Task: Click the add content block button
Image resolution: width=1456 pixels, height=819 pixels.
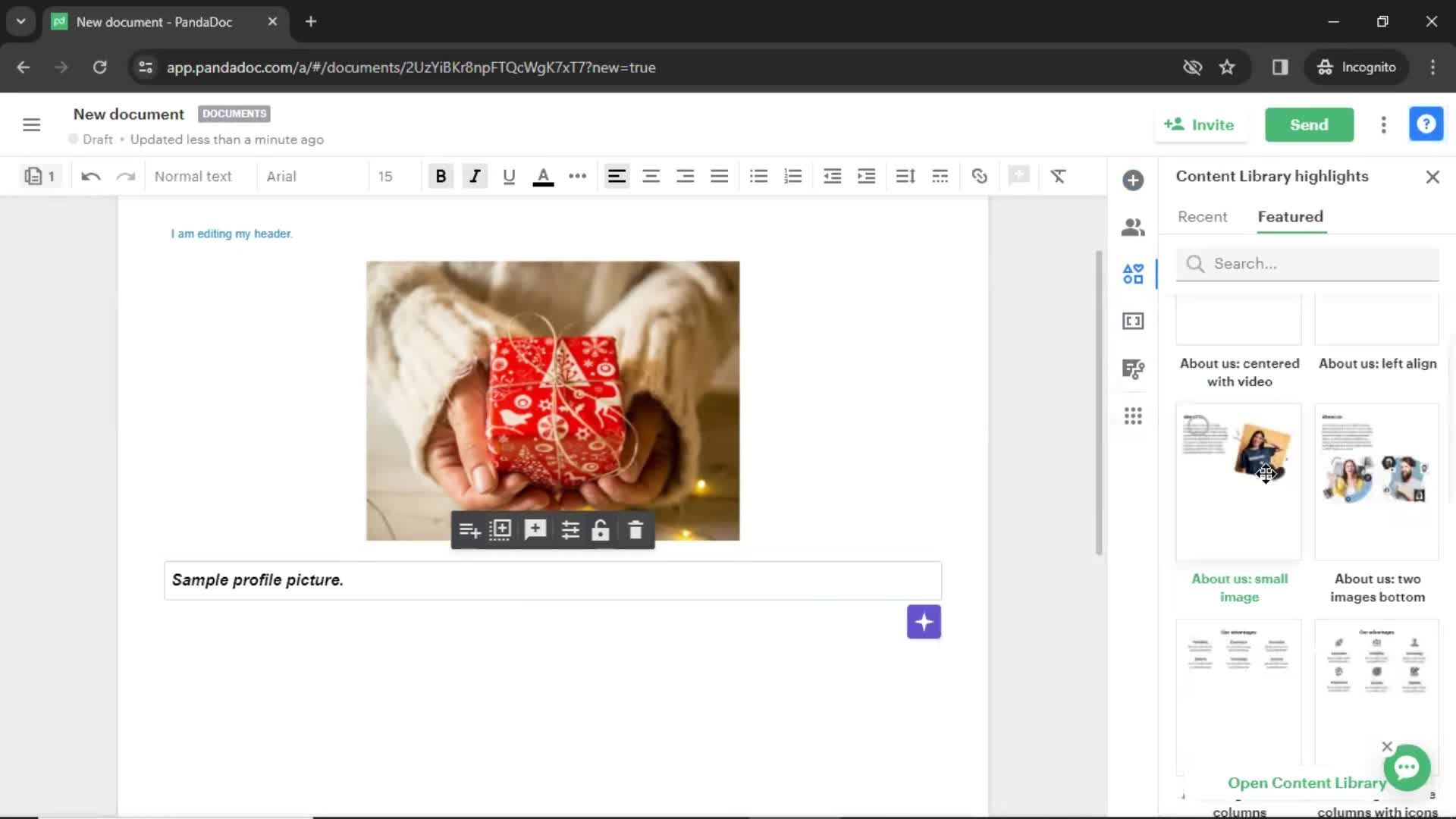Action: click(x=922, y=621)
